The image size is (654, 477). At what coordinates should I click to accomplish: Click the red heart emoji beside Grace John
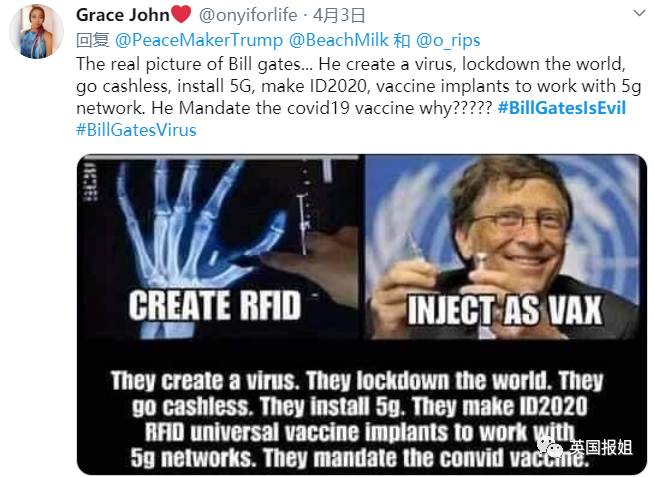[181, 15]
